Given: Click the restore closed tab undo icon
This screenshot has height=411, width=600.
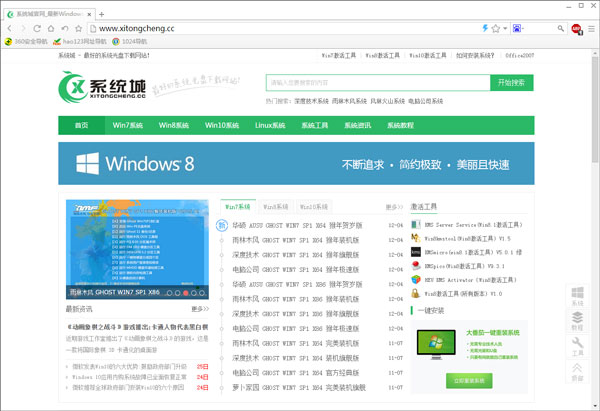Looking at the screenshot, I should [65, 28].
